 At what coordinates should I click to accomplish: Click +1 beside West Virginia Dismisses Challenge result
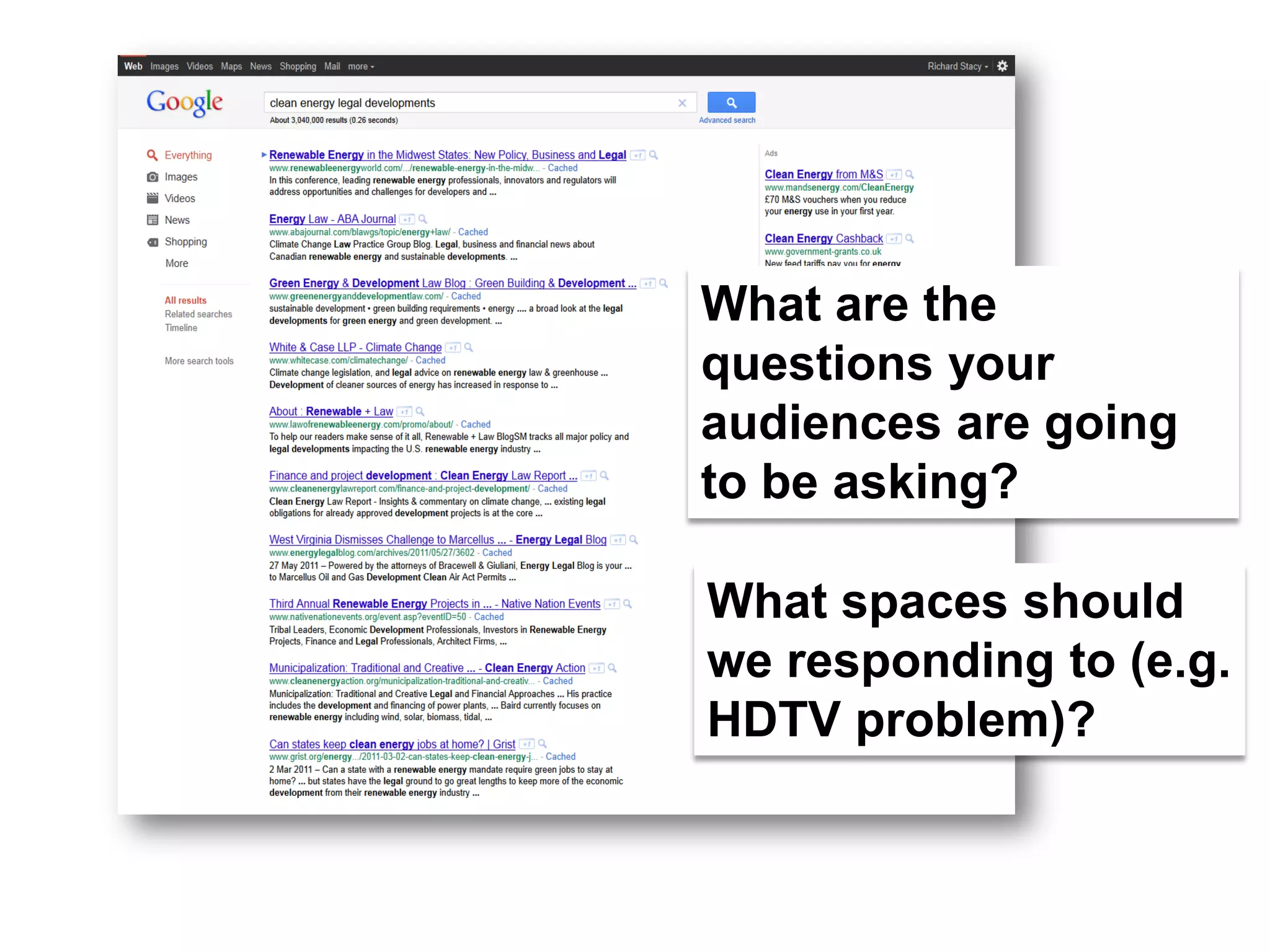[x=618, y=540]
